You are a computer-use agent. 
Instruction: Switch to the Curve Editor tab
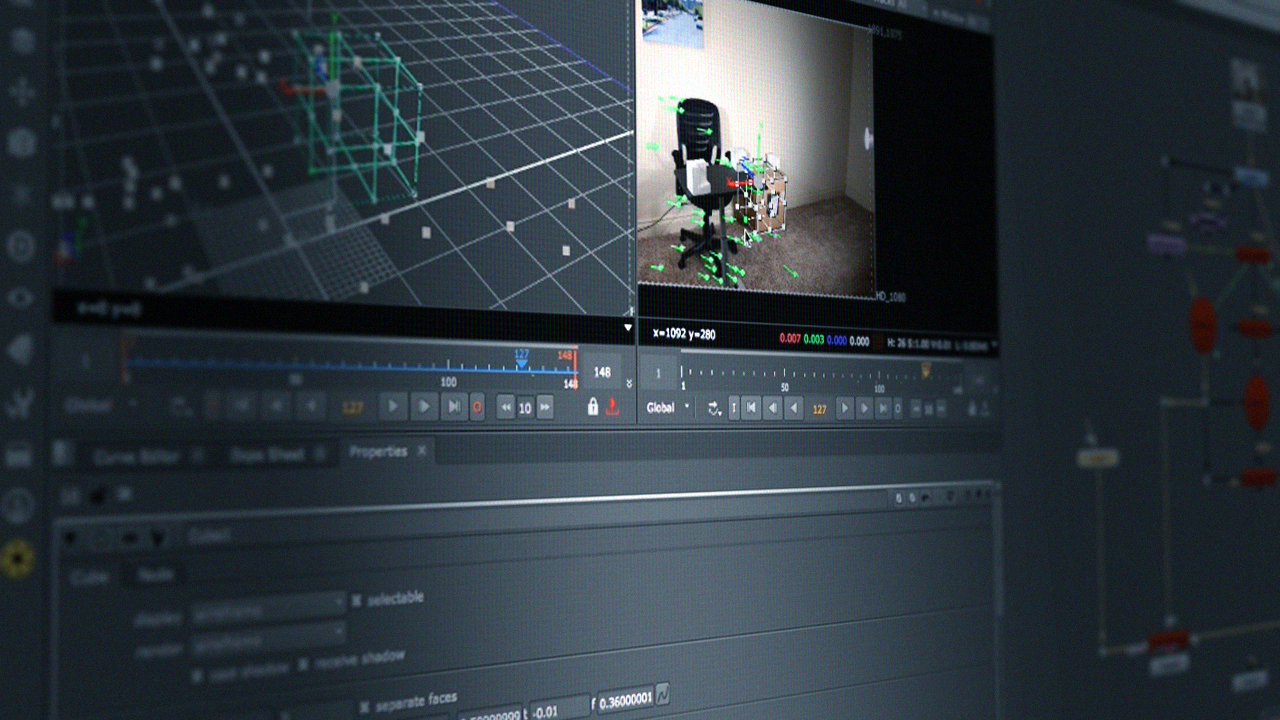[137, 457]
